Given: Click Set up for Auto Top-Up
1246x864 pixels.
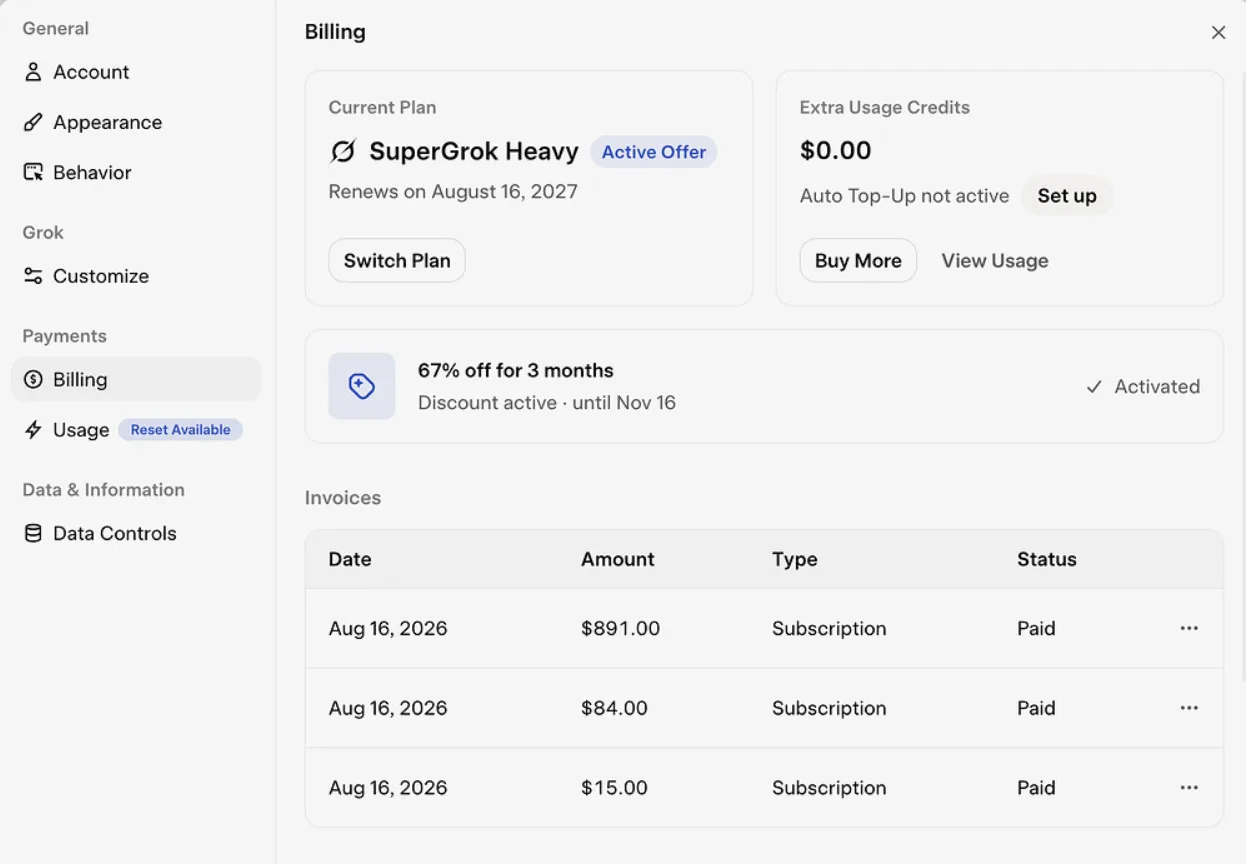Looking at the screenshot, I should click(1067, 196).
